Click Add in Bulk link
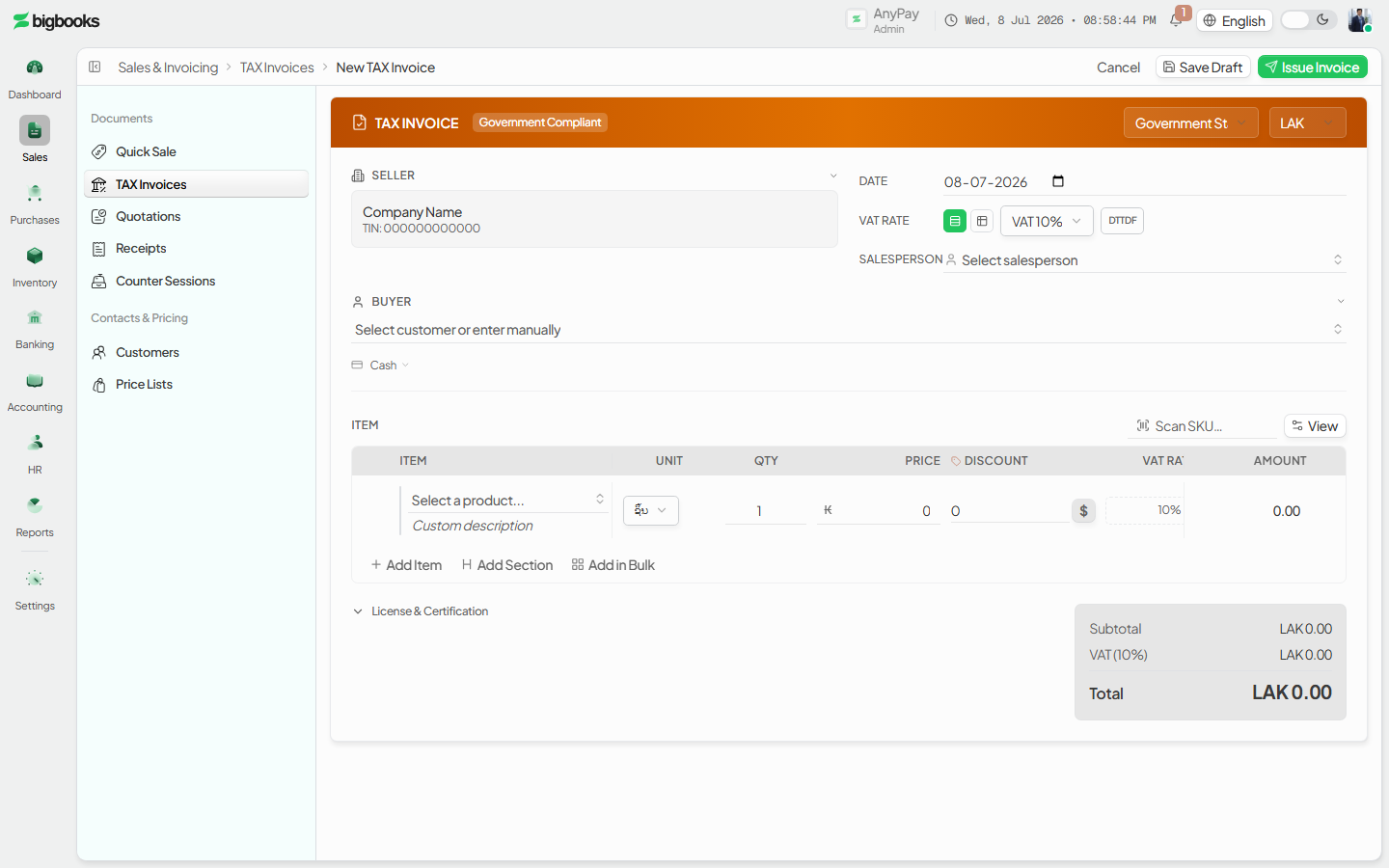 point(613,565)
